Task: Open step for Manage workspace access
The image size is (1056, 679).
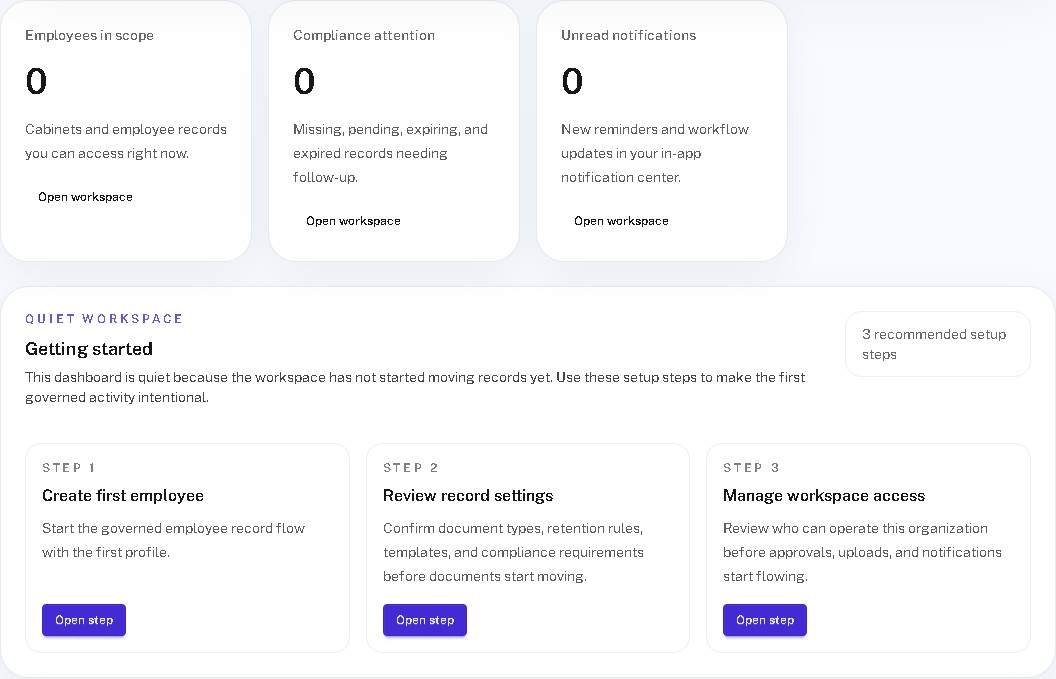Action: click(764, 620)
